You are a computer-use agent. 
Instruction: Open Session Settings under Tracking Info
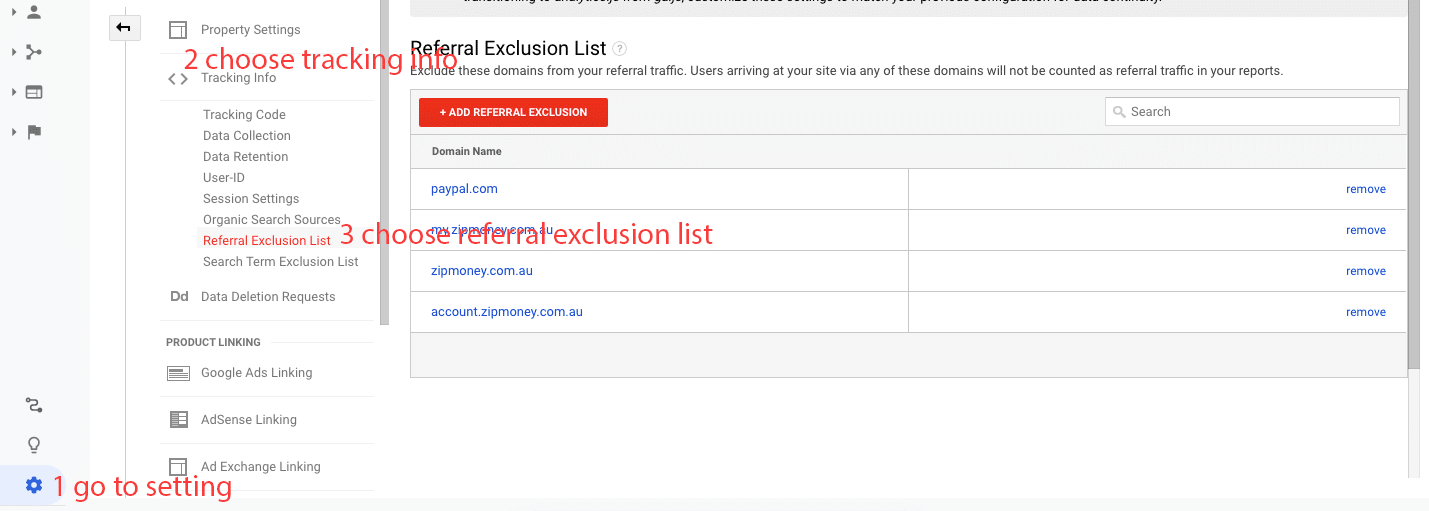coord(251,199)
